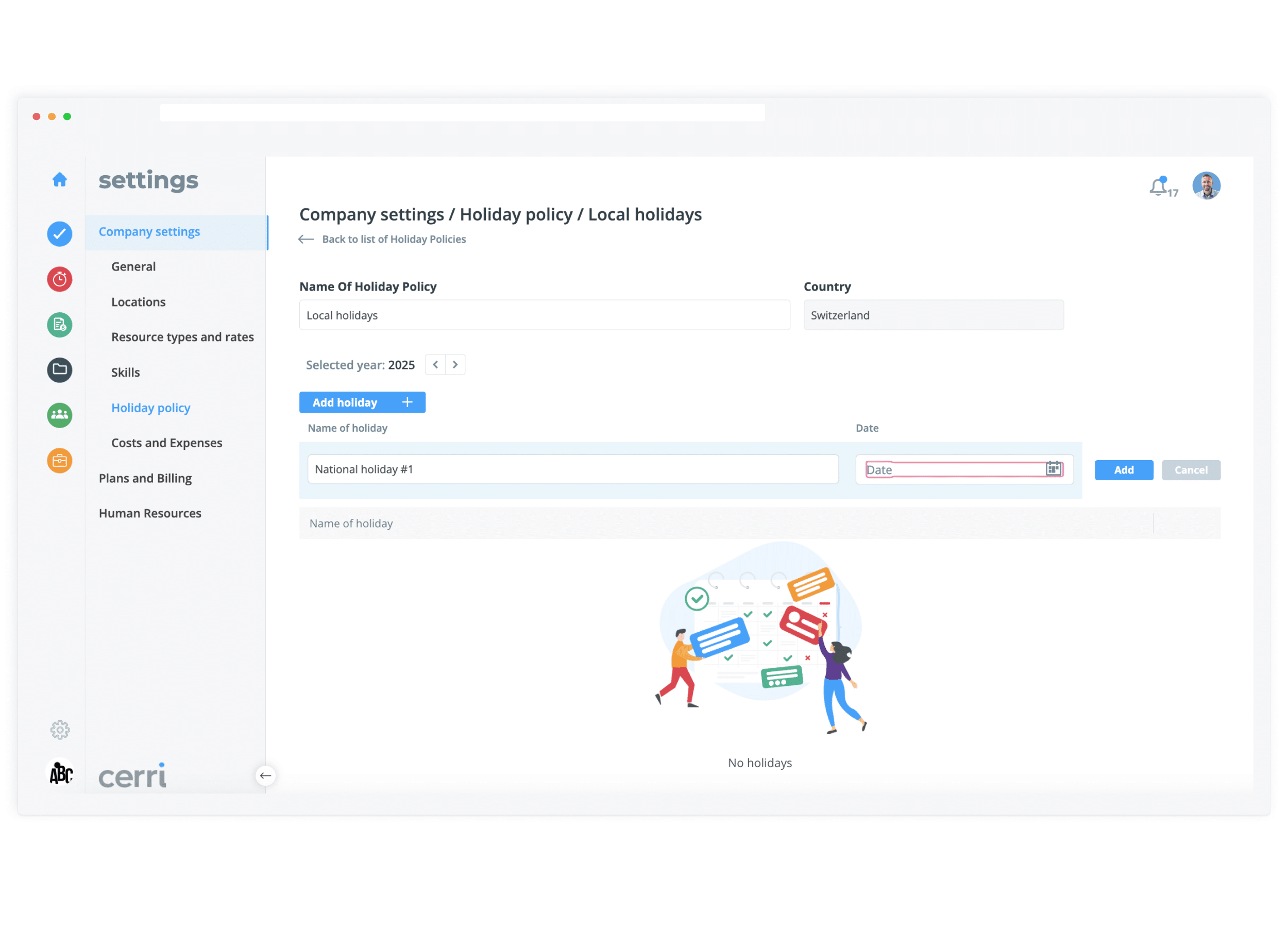Open Plans and Billing section
This screenshot has width=1288, height=945.
[x=145, y=478]
